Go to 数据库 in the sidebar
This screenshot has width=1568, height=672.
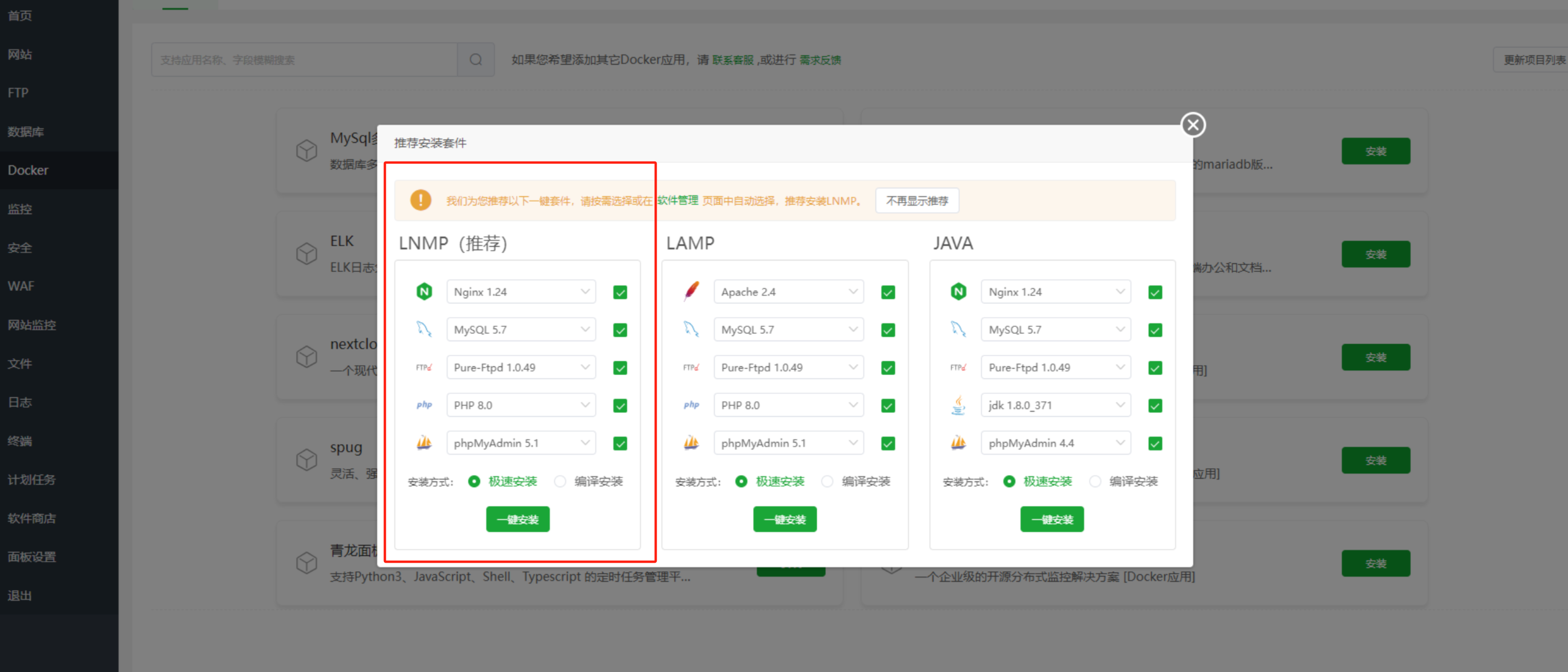click(26, 132)
